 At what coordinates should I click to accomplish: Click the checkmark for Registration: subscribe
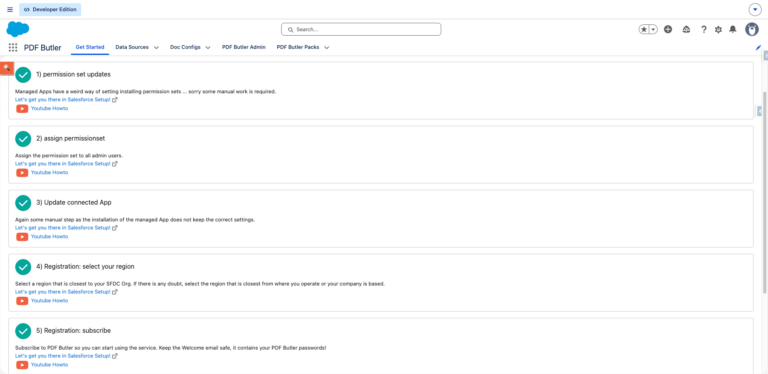tap(23, 331)
